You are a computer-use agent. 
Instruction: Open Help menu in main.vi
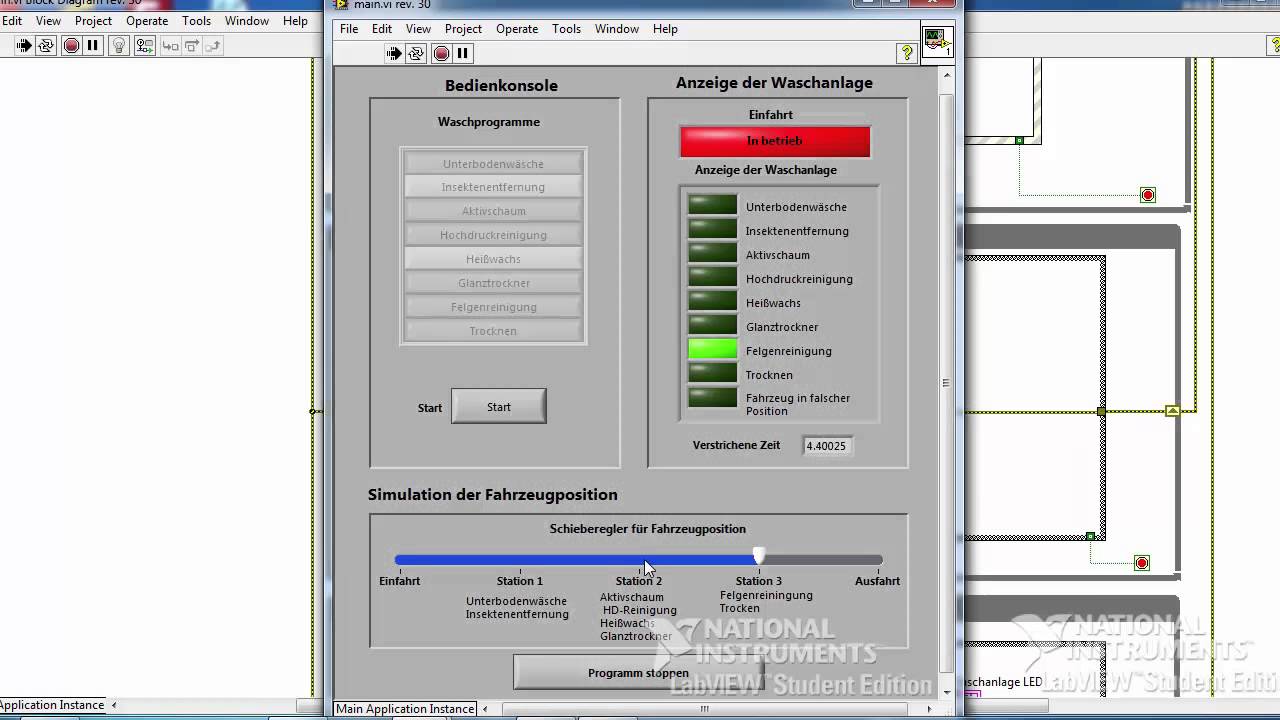[x=665, y=29]
